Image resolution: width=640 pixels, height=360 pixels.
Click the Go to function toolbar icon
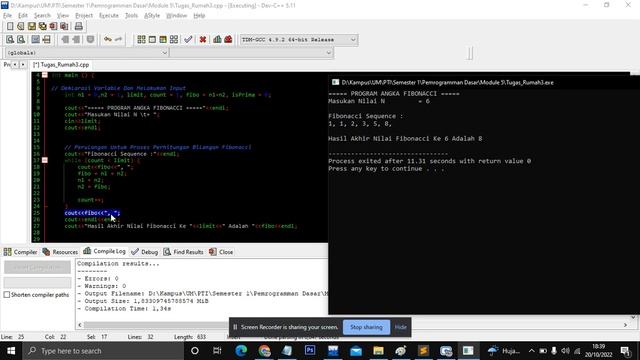coord(36,40)
